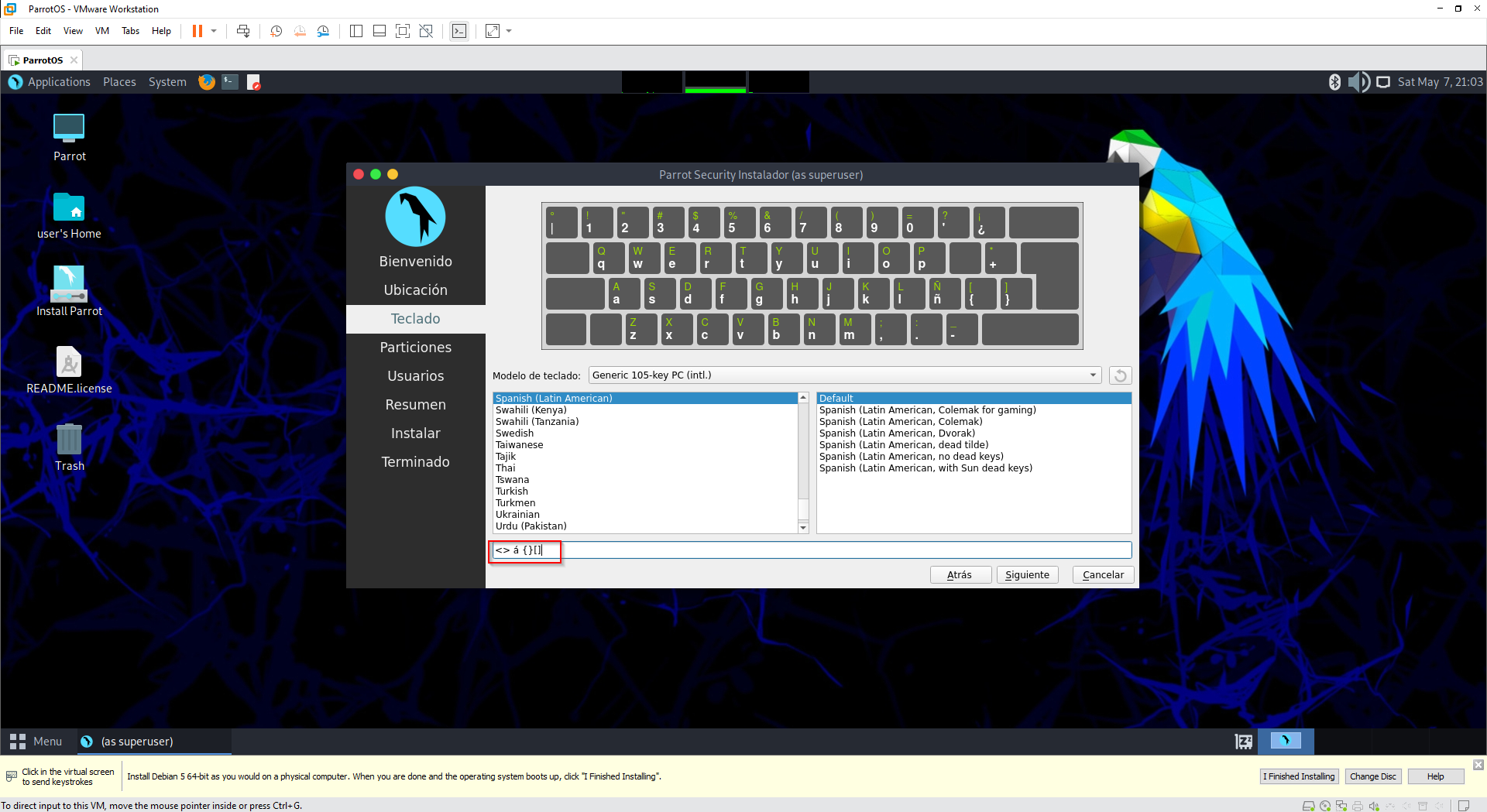1487x812 pixels.
Task: Revert to snapshot icon in VMware toolbar
Action: coord(300,31)
